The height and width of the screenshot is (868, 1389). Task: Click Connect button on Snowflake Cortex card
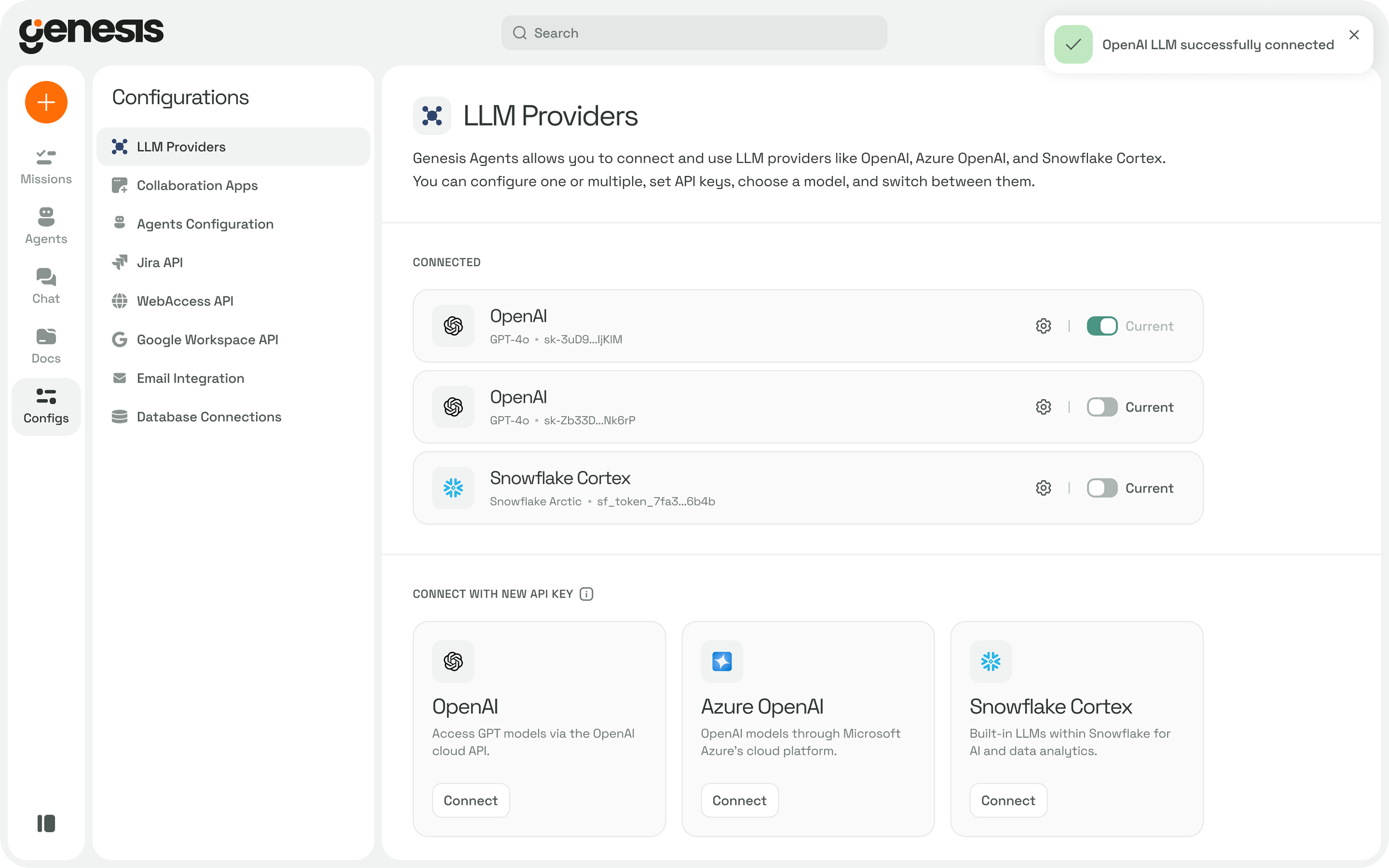coord(1008,800)
